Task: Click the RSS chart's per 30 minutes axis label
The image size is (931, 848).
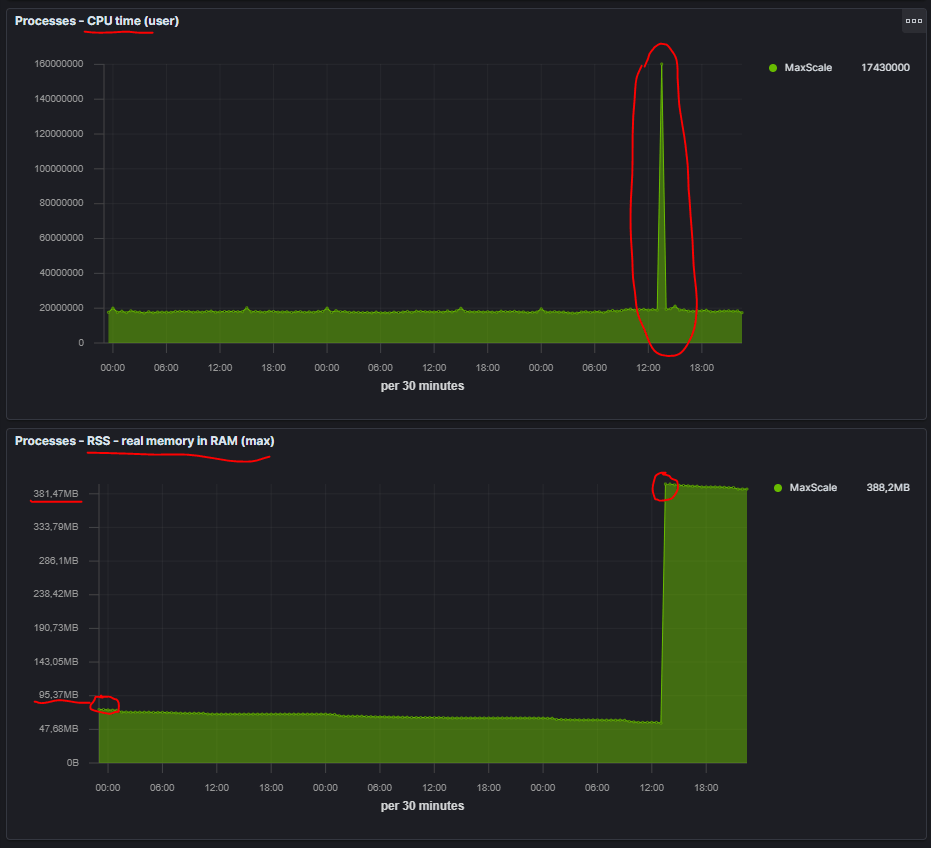Action: [423, 806]
